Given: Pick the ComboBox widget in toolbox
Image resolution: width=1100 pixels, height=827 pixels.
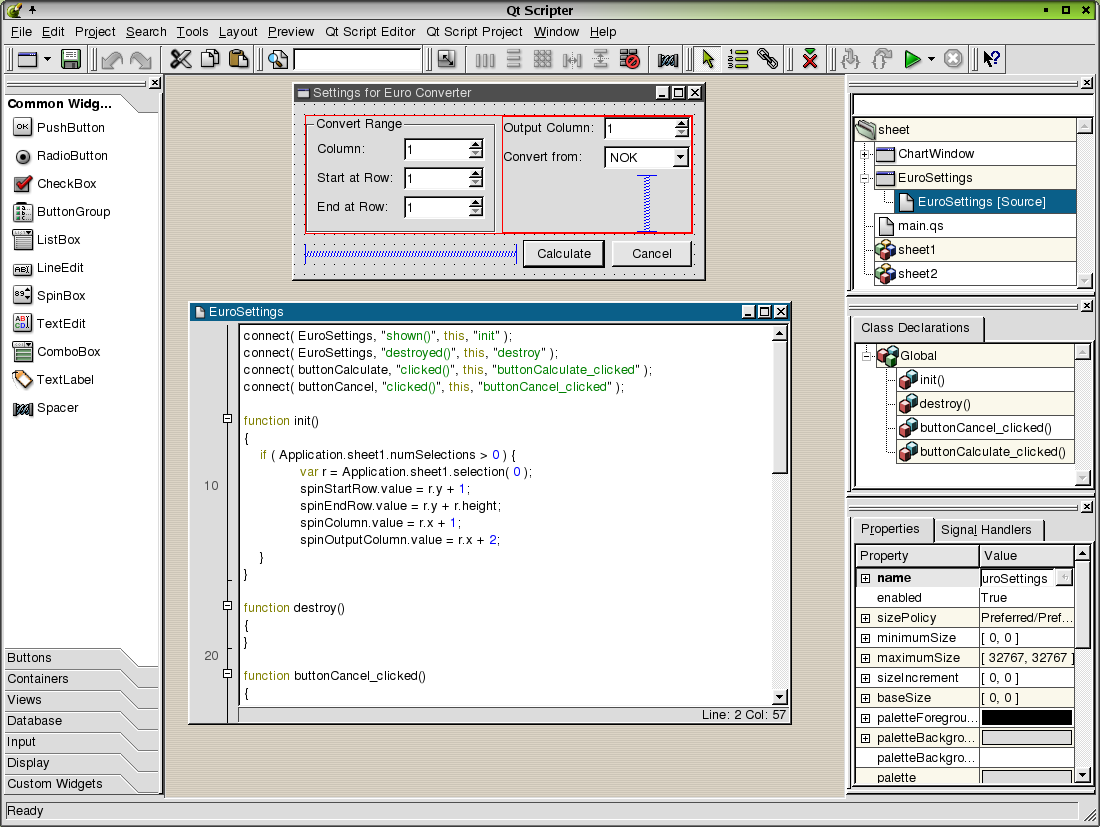Looking at the screenshot, I should (x=57, y=351).
